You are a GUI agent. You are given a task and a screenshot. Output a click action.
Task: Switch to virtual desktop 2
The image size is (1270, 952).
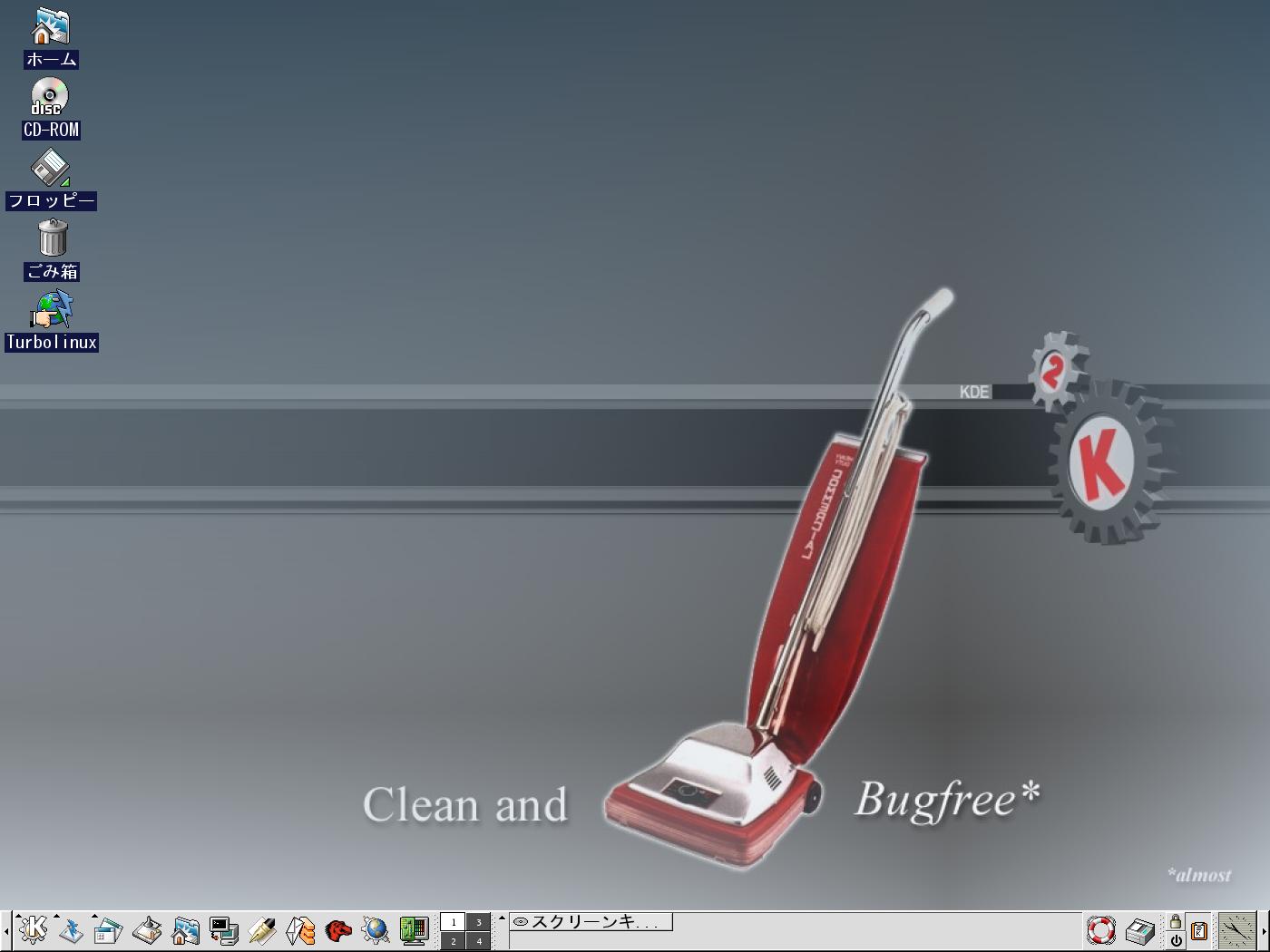(x=453, y=941)
